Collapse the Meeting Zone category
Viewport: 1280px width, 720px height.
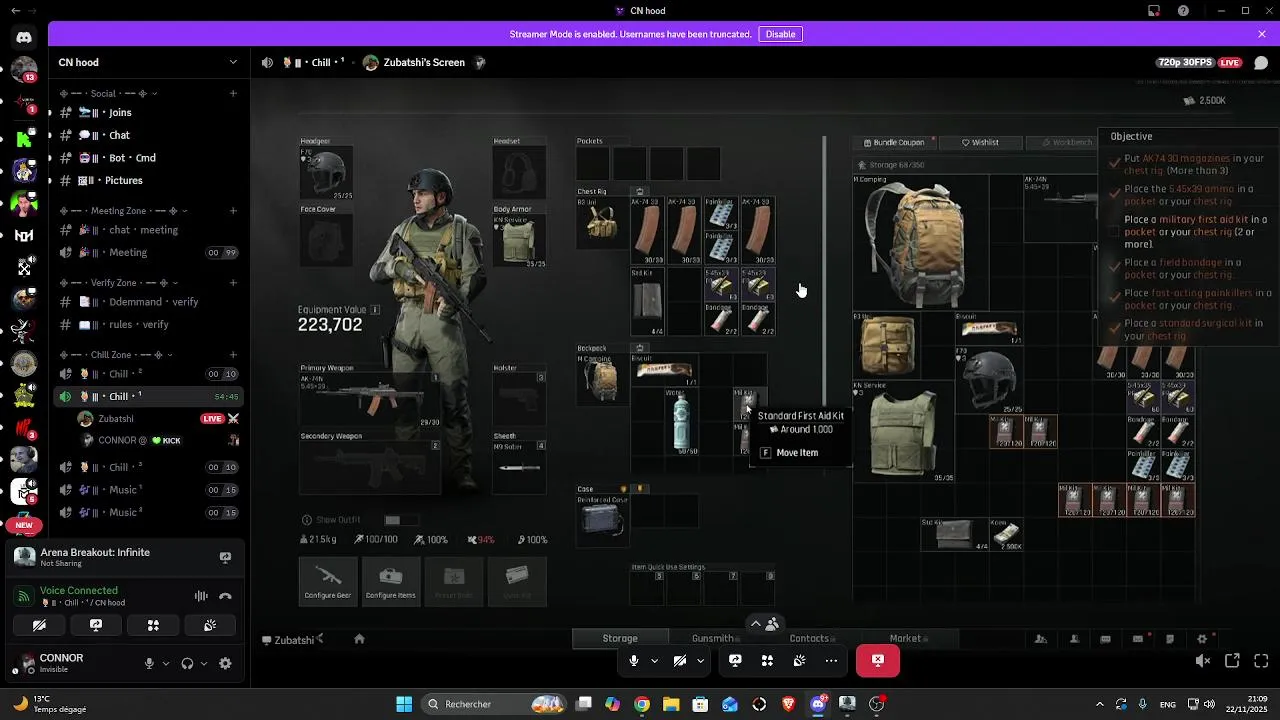[x=118, y=211]
